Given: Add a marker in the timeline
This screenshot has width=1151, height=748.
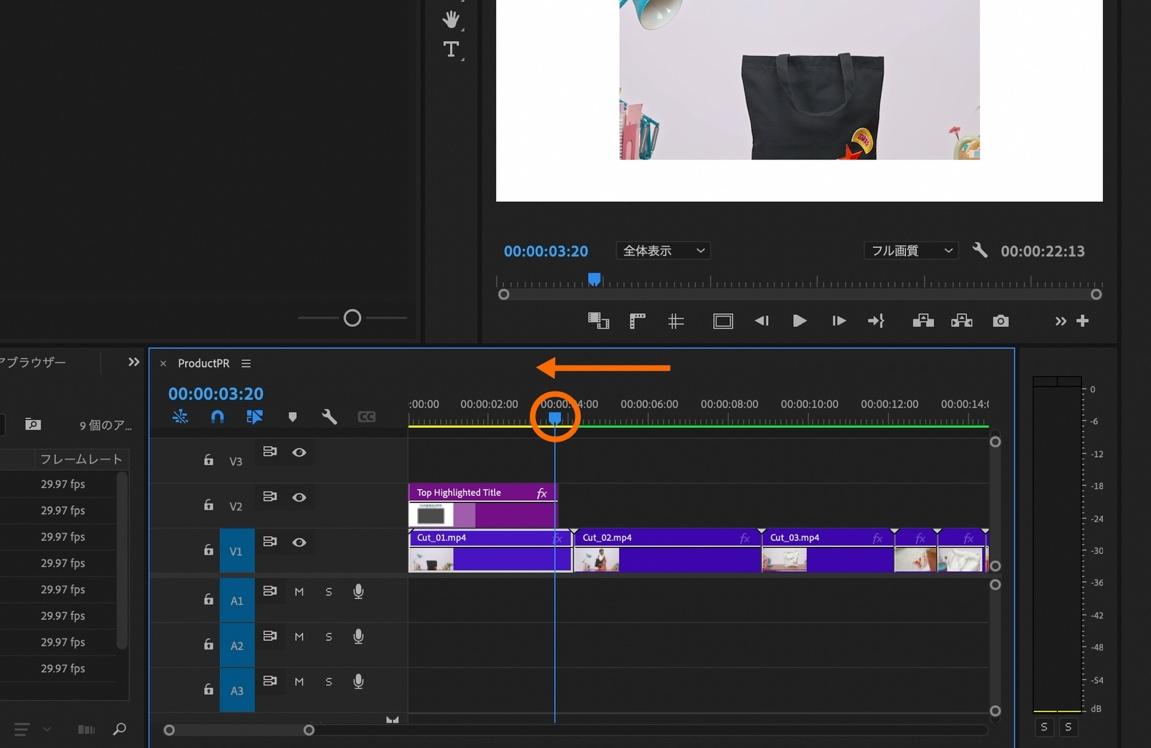Looking at the screenshot, I should tap(292, 417).
